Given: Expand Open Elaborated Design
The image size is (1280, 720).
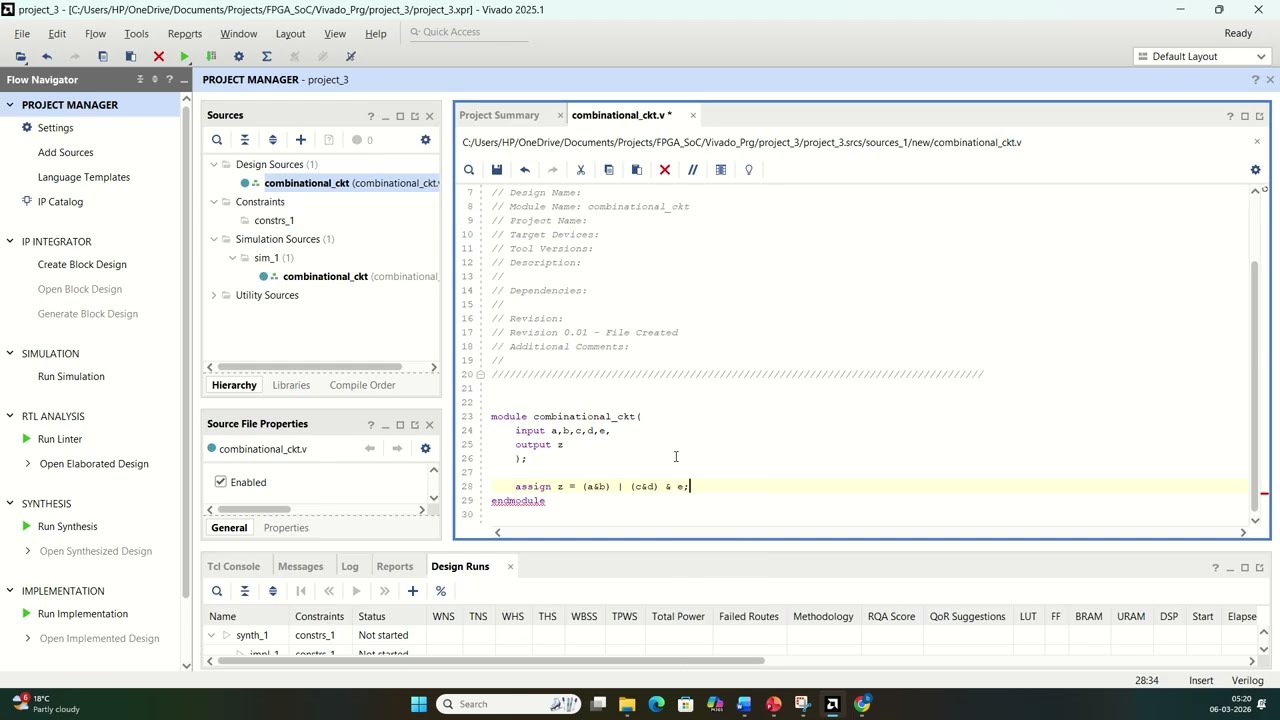Looking at the screenshot, I should [x=27, y=464].
